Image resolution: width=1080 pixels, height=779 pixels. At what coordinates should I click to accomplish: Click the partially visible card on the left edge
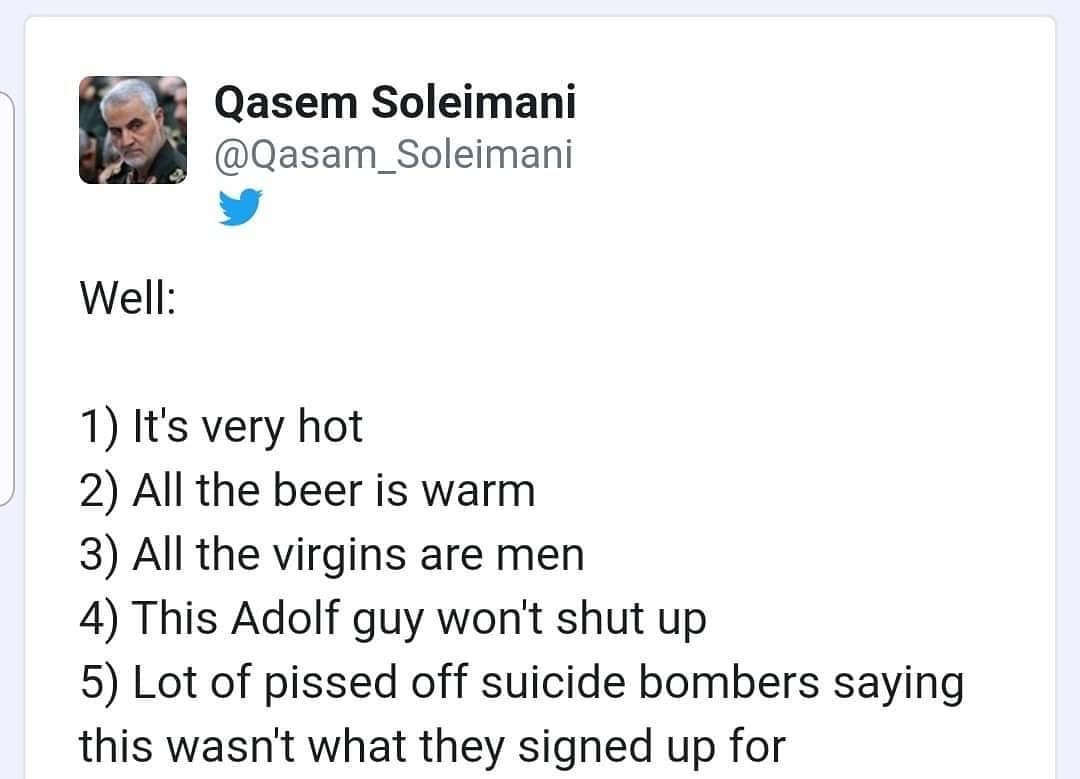pyautogui.click(x=7, y=298)
